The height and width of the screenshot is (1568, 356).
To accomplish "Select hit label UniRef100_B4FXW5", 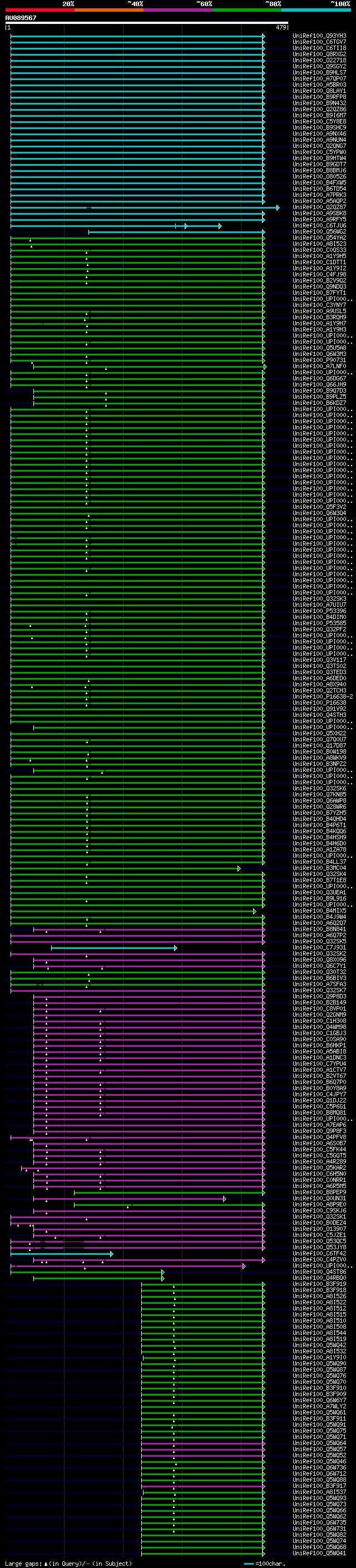I will (x=319, y=182).
